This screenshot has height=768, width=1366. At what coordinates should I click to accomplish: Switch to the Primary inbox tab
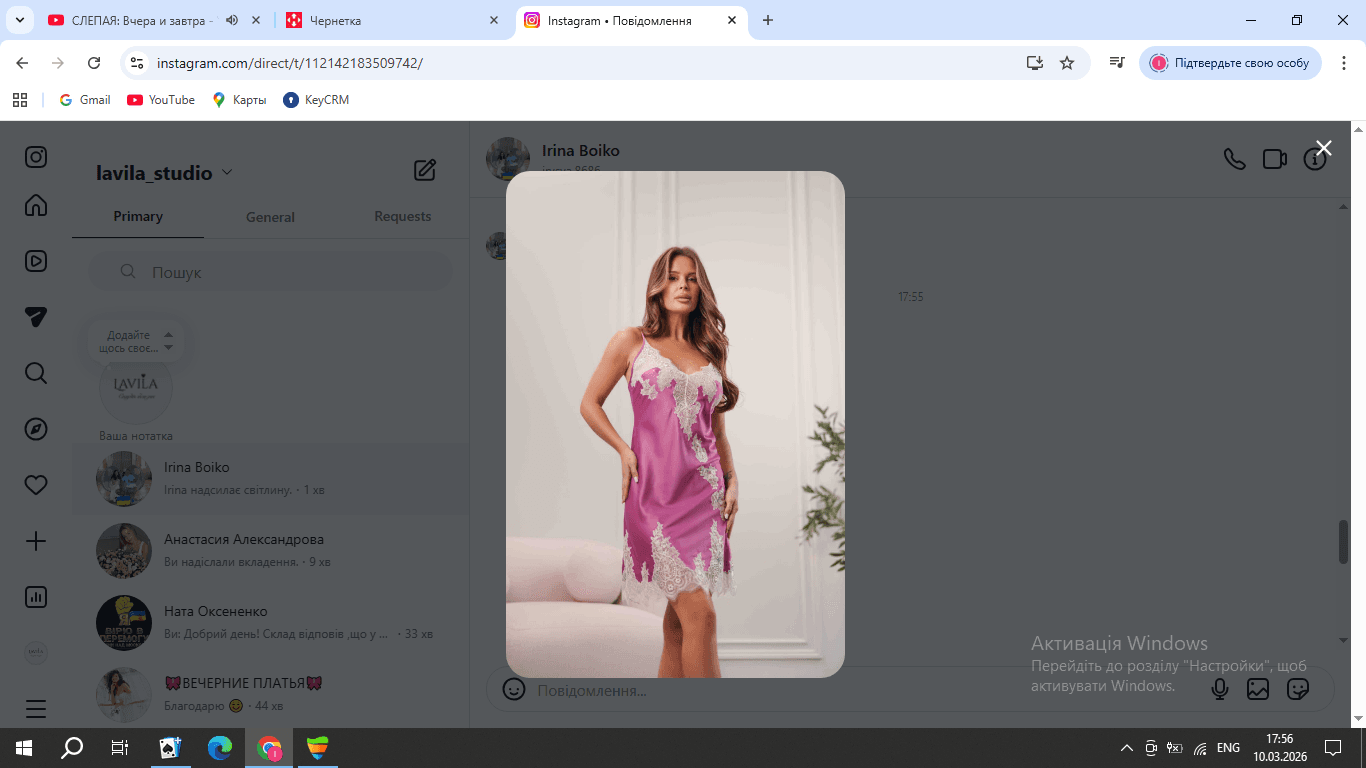(138, 216)
